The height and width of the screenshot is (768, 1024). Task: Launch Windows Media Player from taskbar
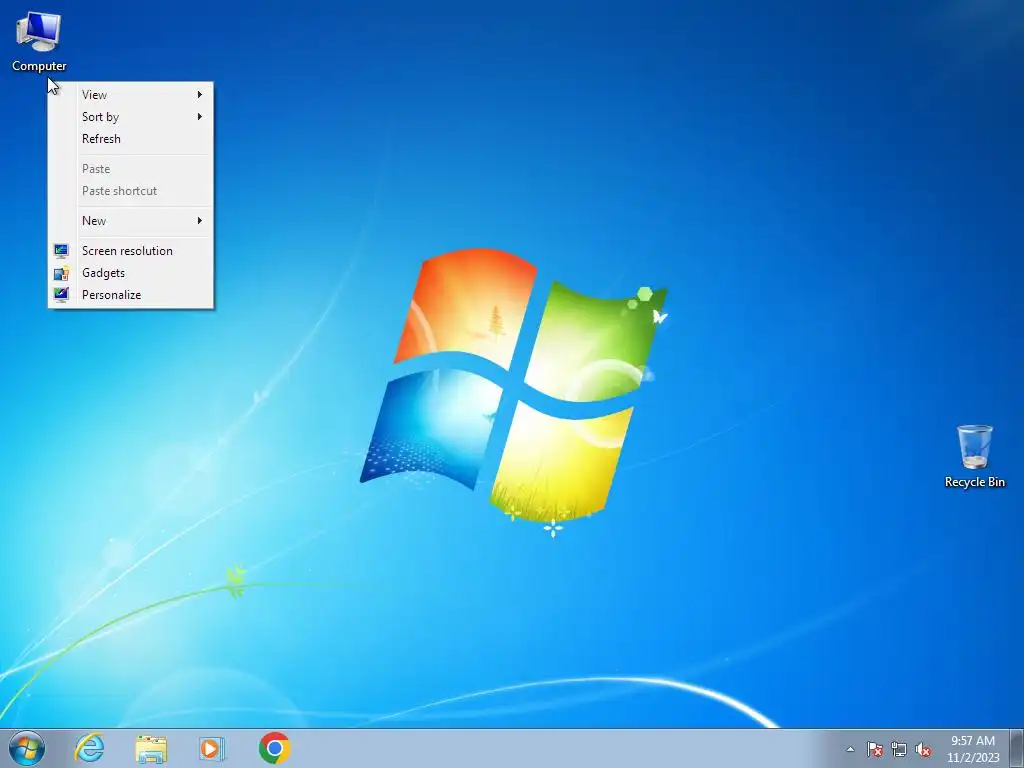tap(212, 748)
